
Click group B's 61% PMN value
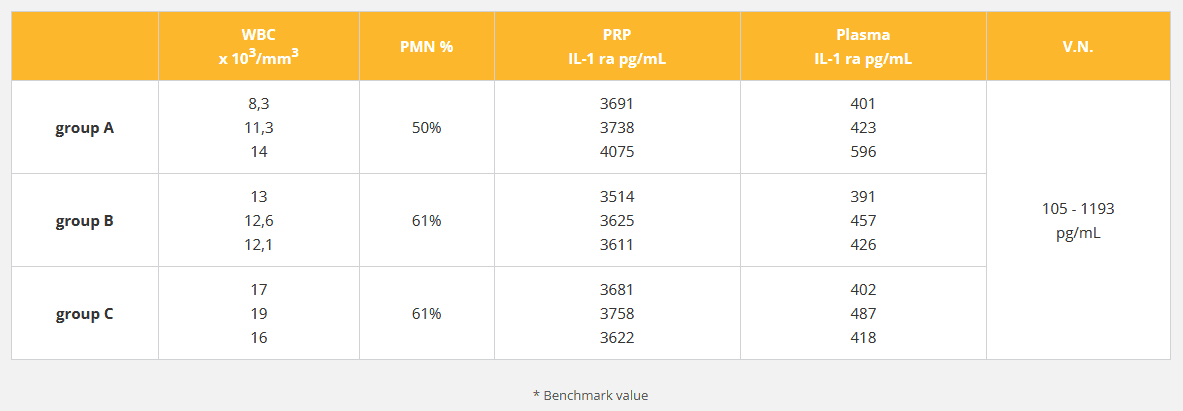coord(427,220)
